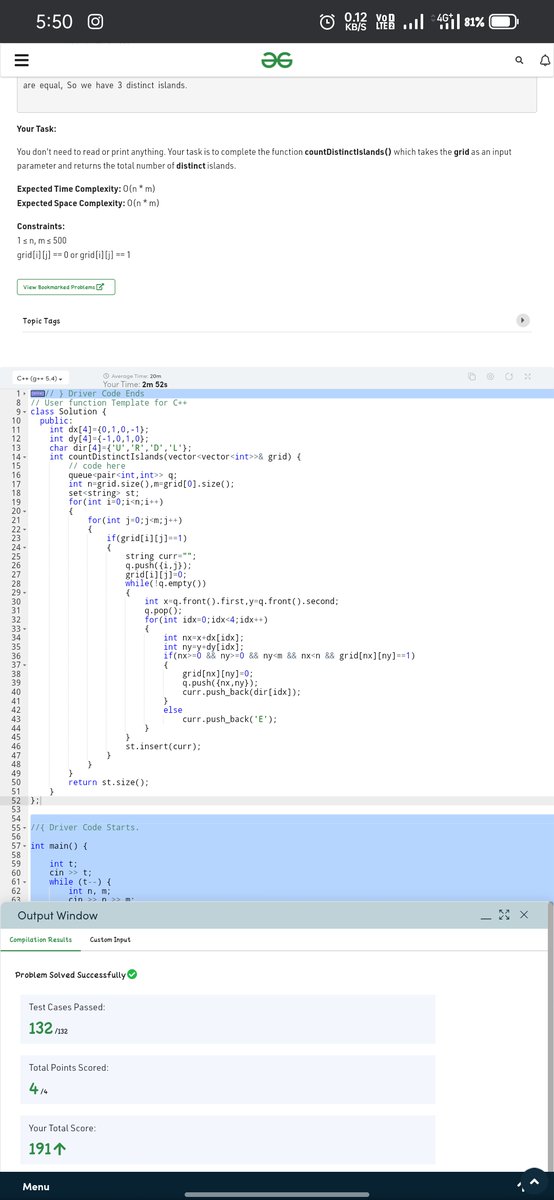Minimize the Output Window
This screenshot has height=1200, width=554.
pyautogui.click(x=488, y=917)
